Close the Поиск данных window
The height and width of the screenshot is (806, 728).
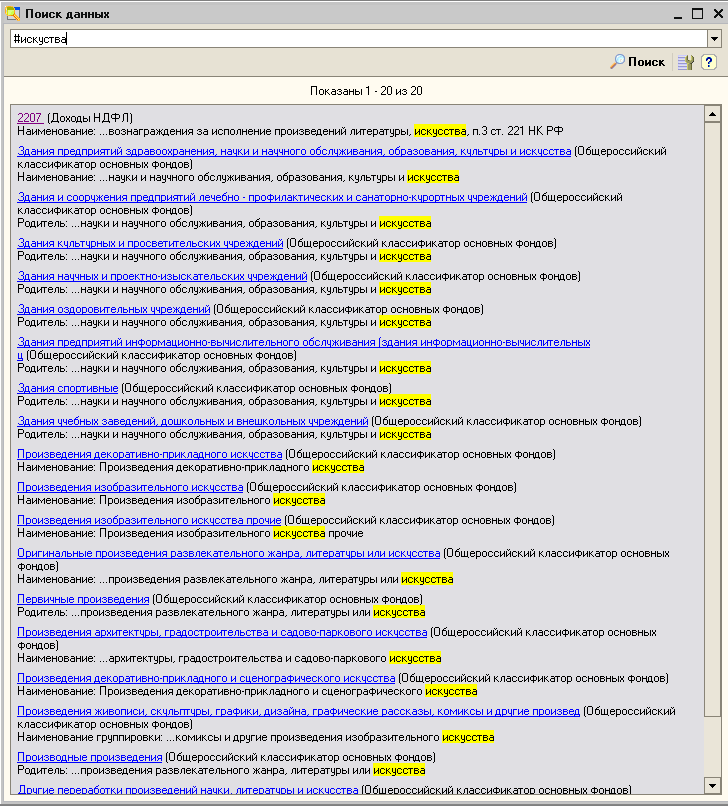point(716,14)
